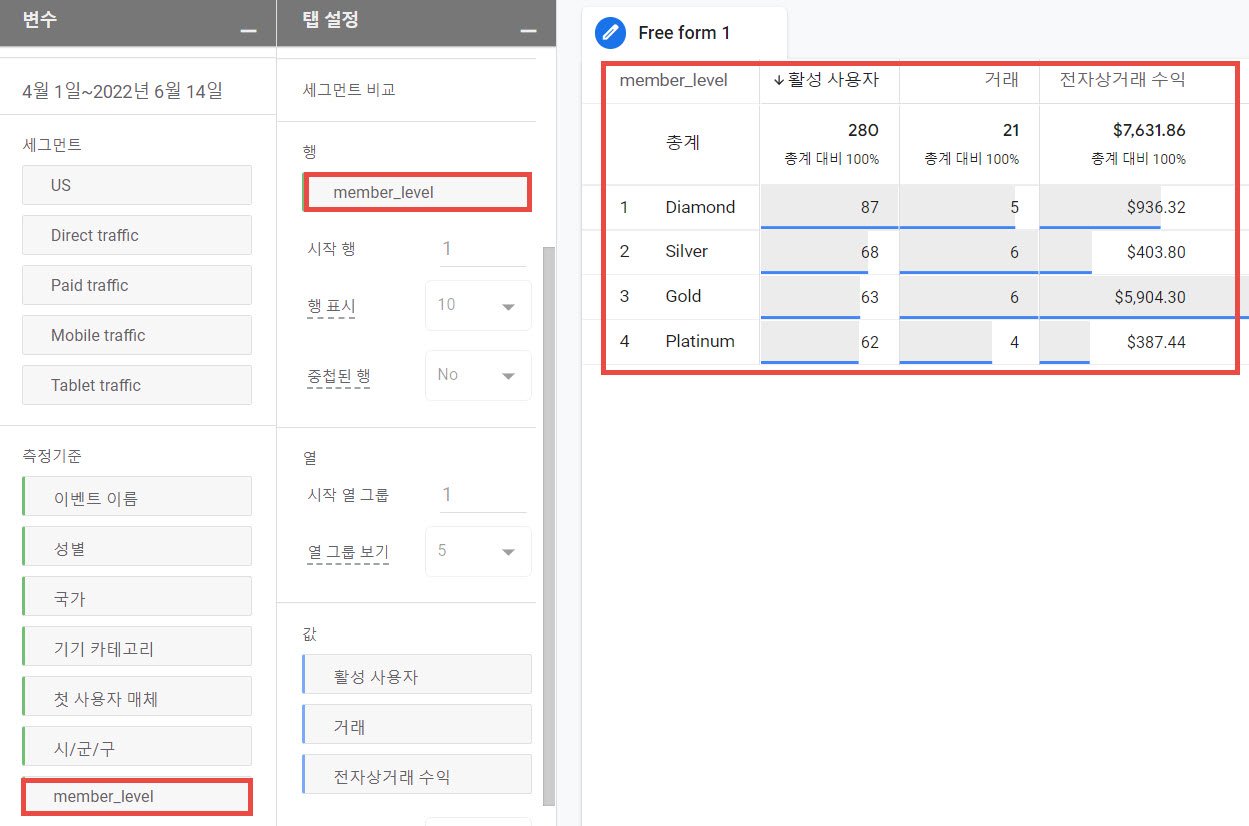
Task: Pick the 국가 dimension
Action: tap(137, 596)
